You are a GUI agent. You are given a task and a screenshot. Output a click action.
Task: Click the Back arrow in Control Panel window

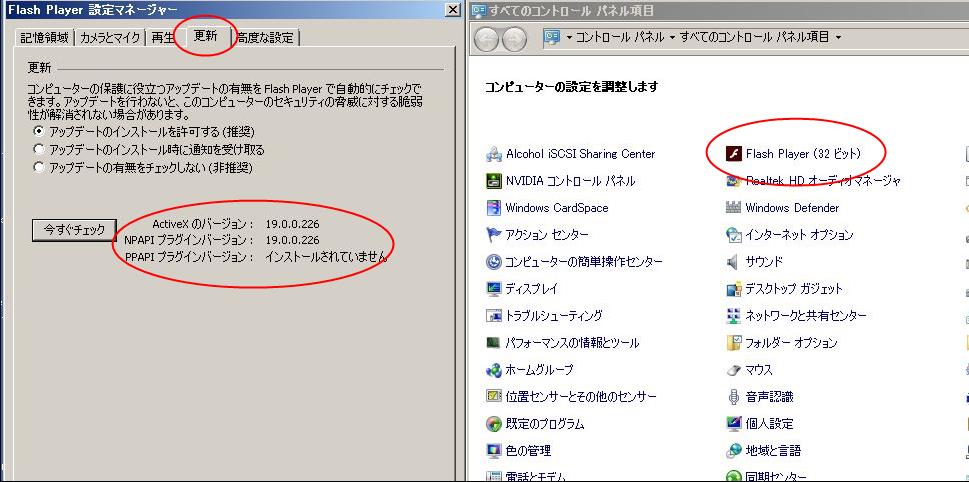[x=486, y=40]
